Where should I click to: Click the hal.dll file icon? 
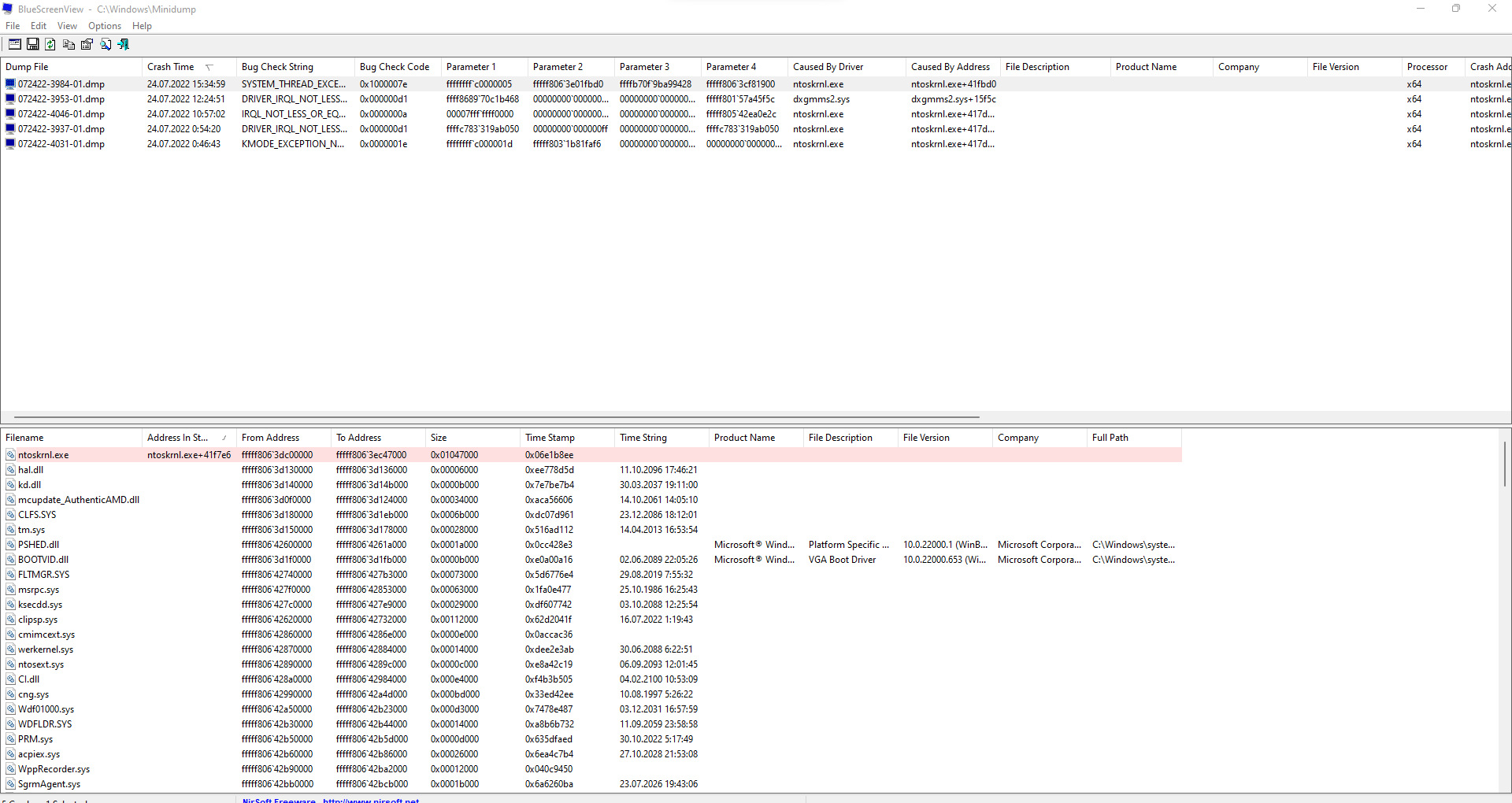(10, 469)
